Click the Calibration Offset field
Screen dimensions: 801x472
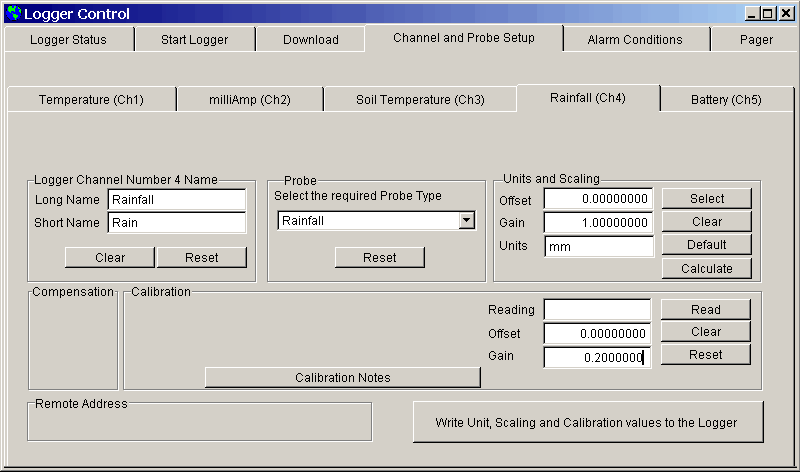pos(597,334)
